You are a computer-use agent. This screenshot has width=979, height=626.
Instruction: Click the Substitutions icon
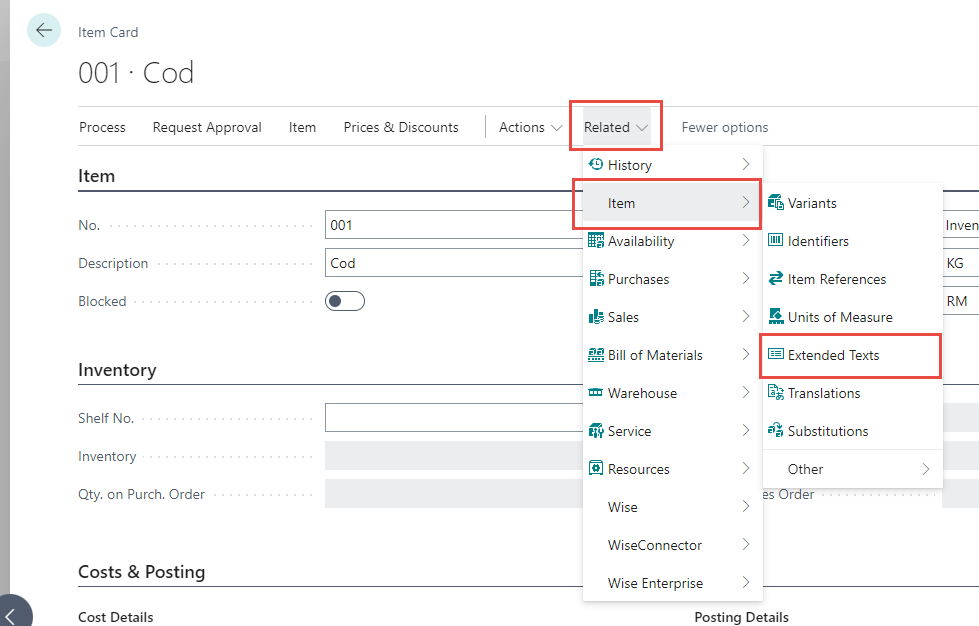pos(775,431)
